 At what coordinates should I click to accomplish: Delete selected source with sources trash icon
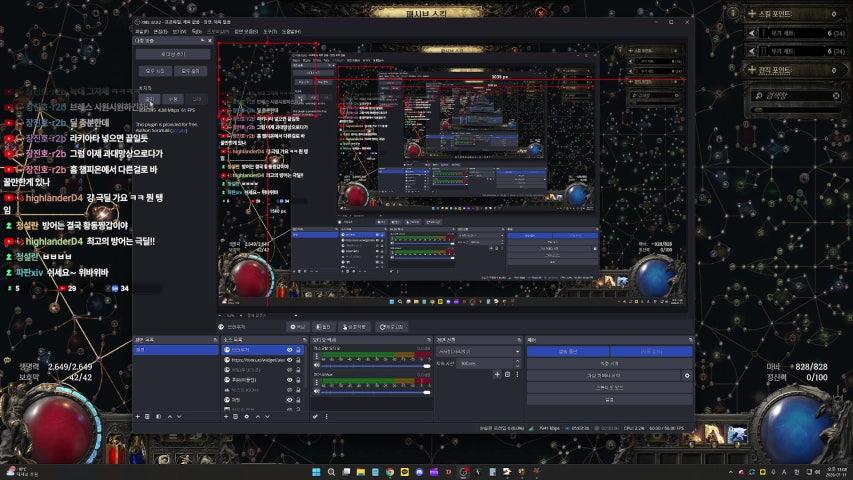[x=236, y=416]
